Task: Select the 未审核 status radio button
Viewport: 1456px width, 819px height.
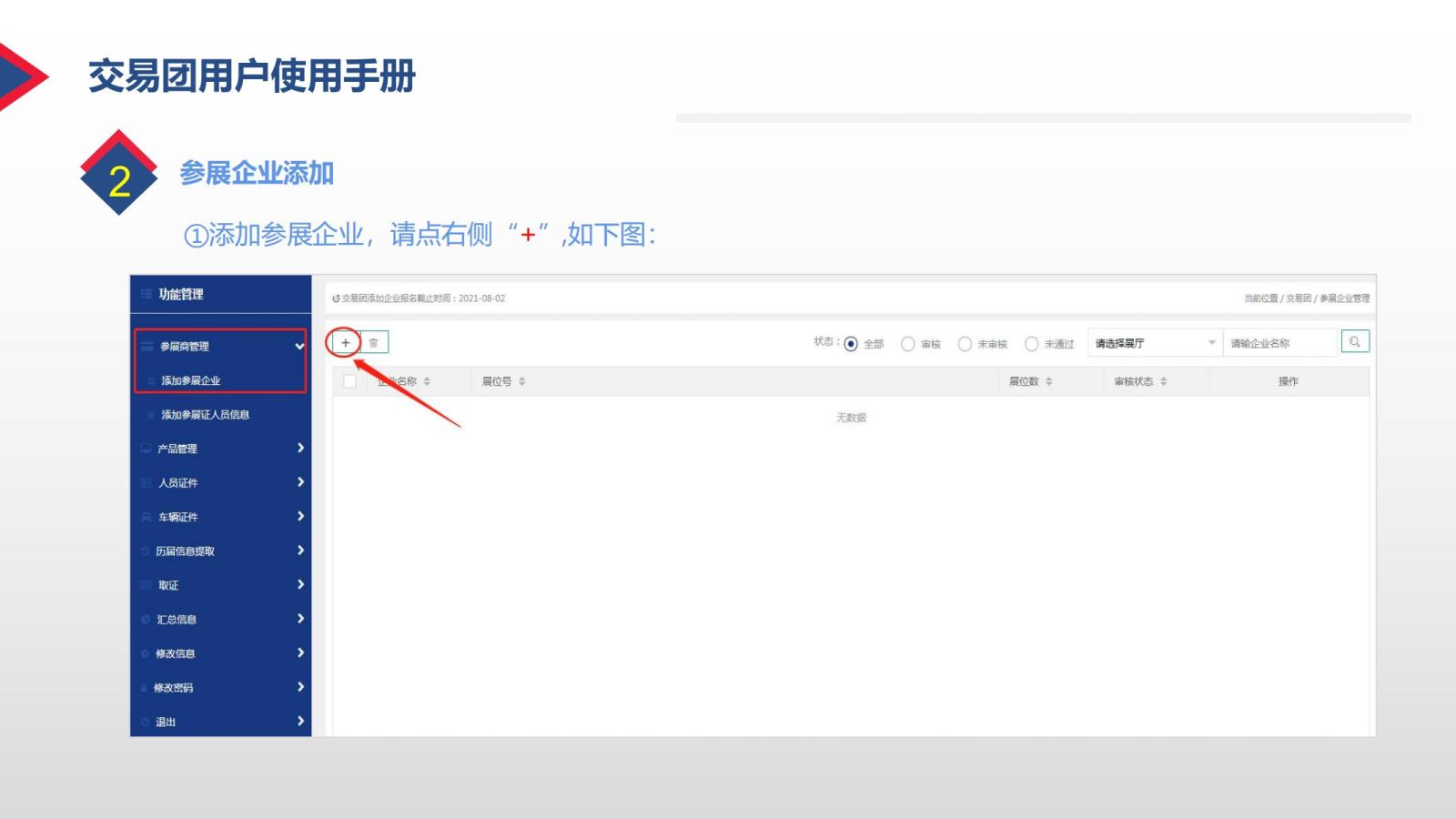Action: pos(965,344)
